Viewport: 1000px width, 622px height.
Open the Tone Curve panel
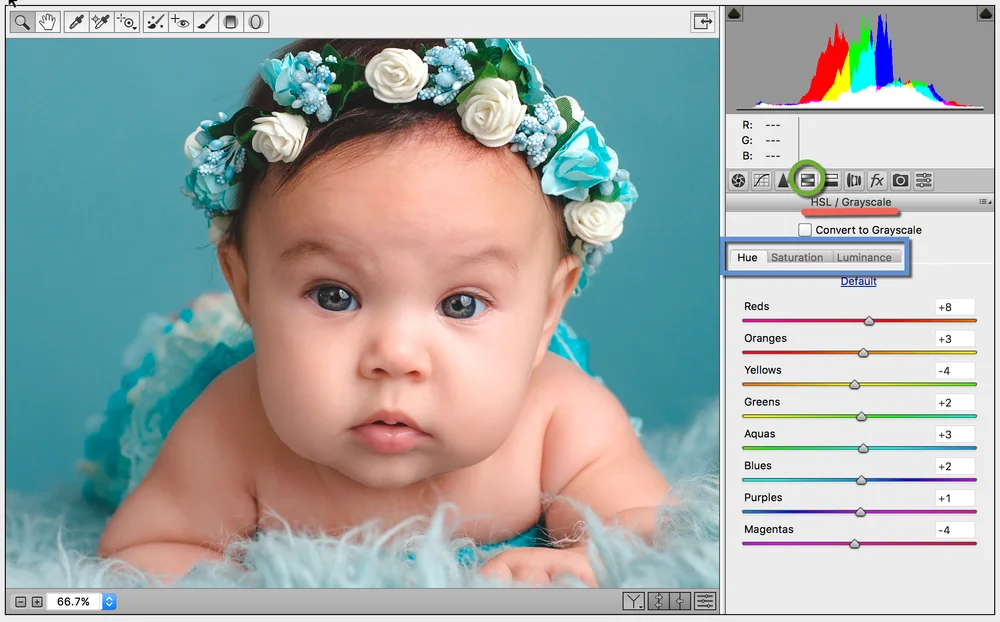click(762, 180)
